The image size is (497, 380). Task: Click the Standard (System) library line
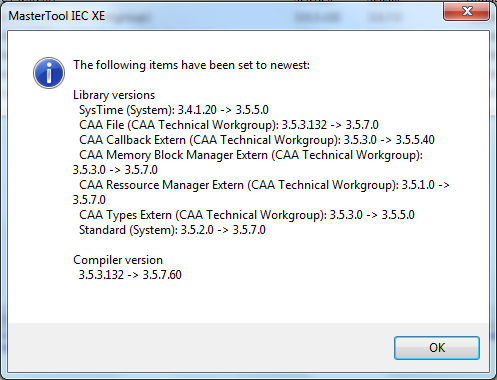click(x=172, y=230)
